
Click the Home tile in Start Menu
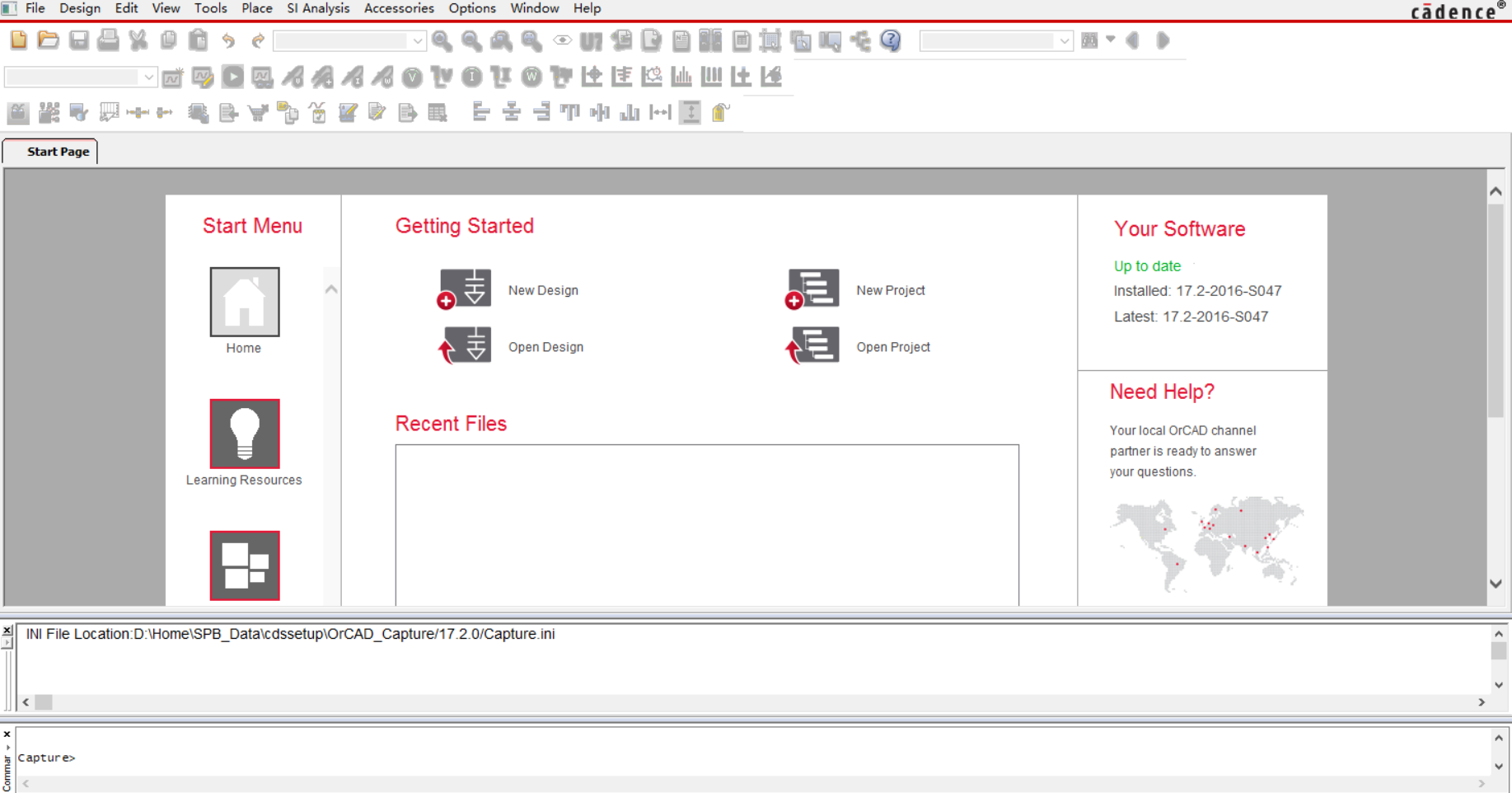[245, 302]
